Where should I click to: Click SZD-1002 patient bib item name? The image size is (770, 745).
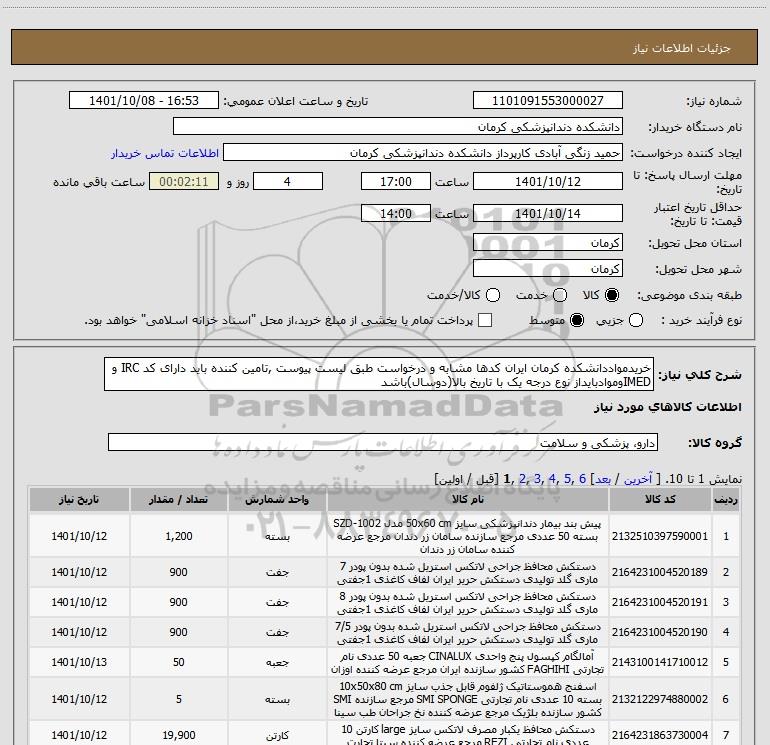(468, 536)
